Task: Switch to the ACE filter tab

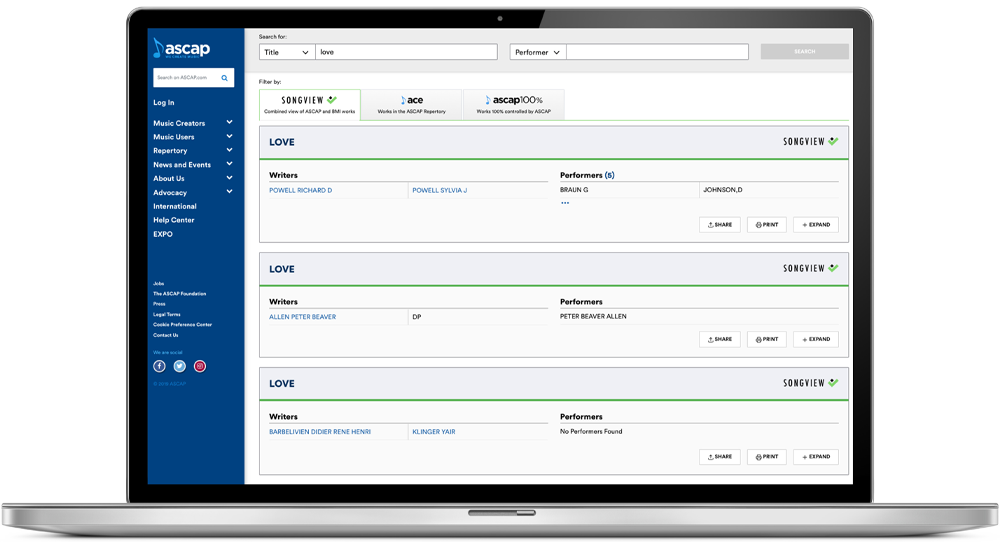Action: (x=411, y=105)
